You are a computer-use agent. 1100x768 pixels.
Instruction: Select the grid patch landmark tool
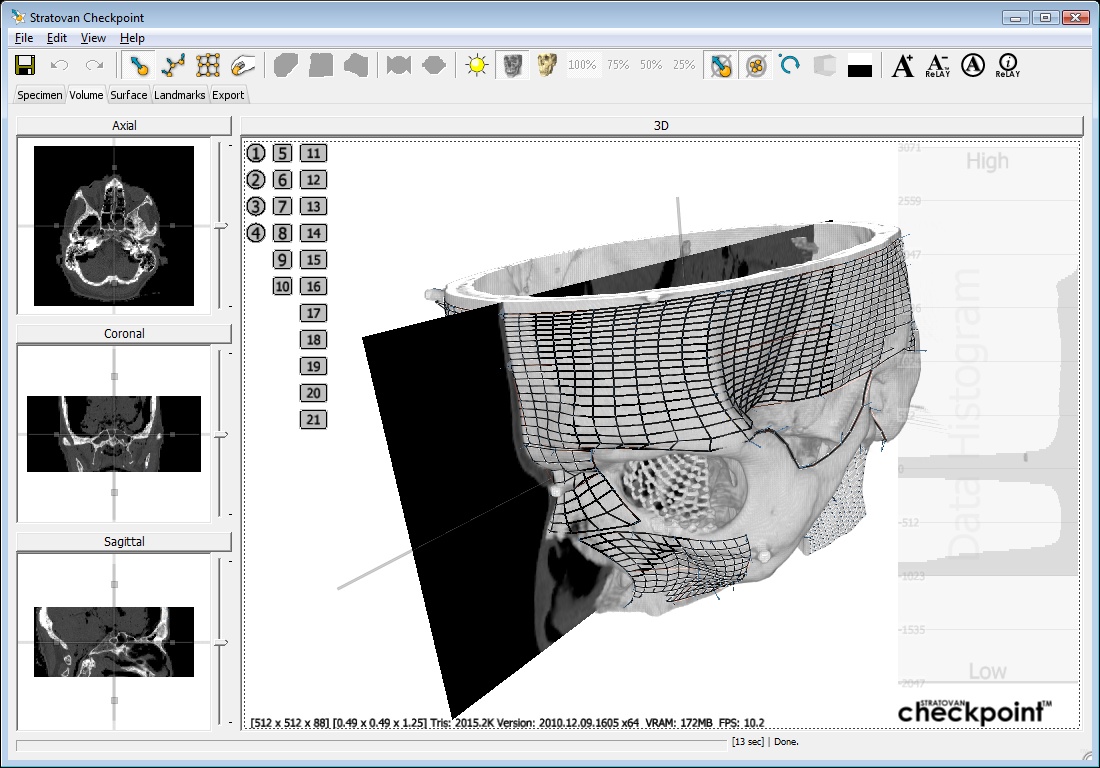click(x=208, y=66)
